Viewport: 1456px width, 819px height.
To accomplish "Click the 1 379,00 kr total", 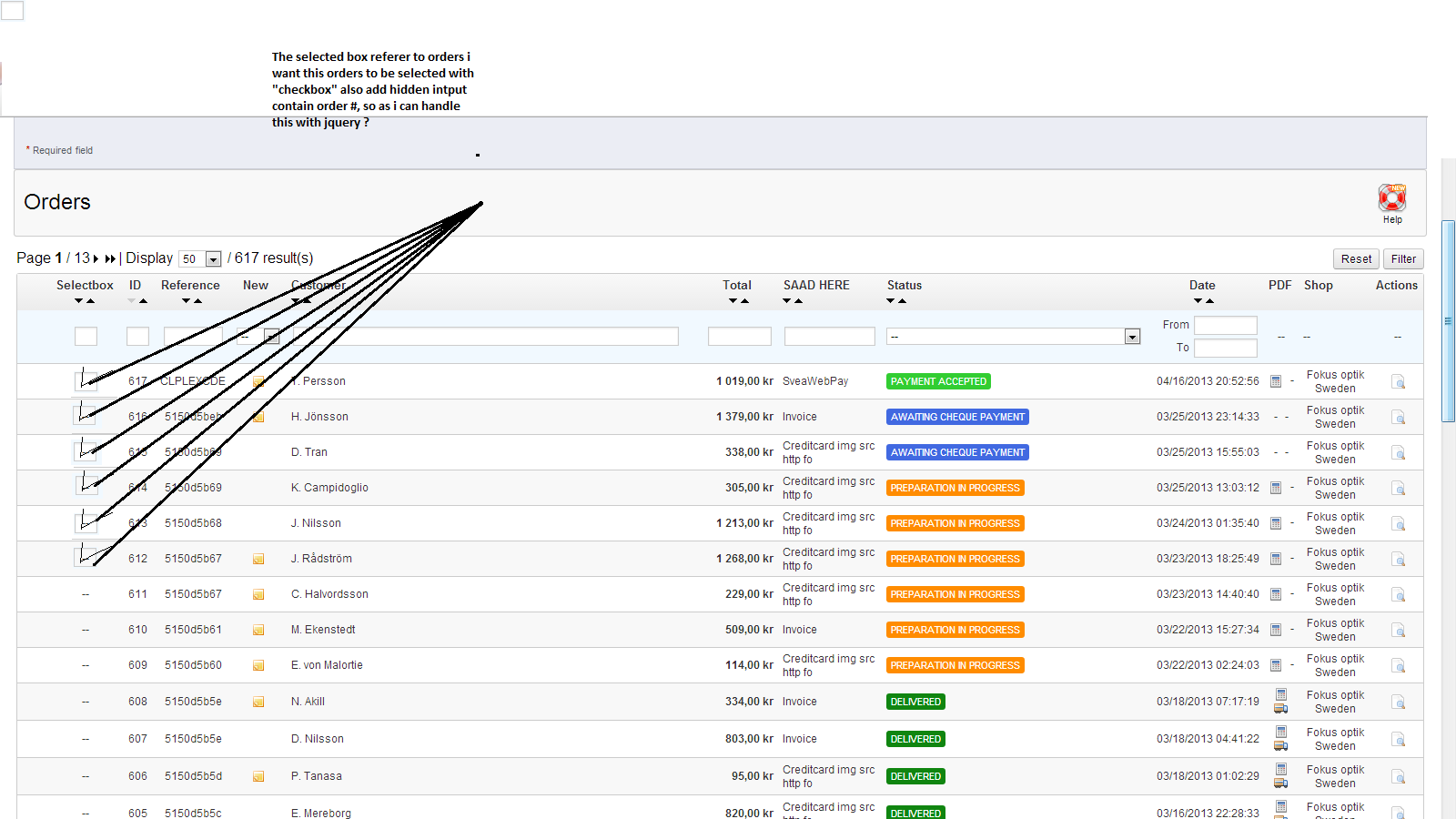I will [744, 417].
